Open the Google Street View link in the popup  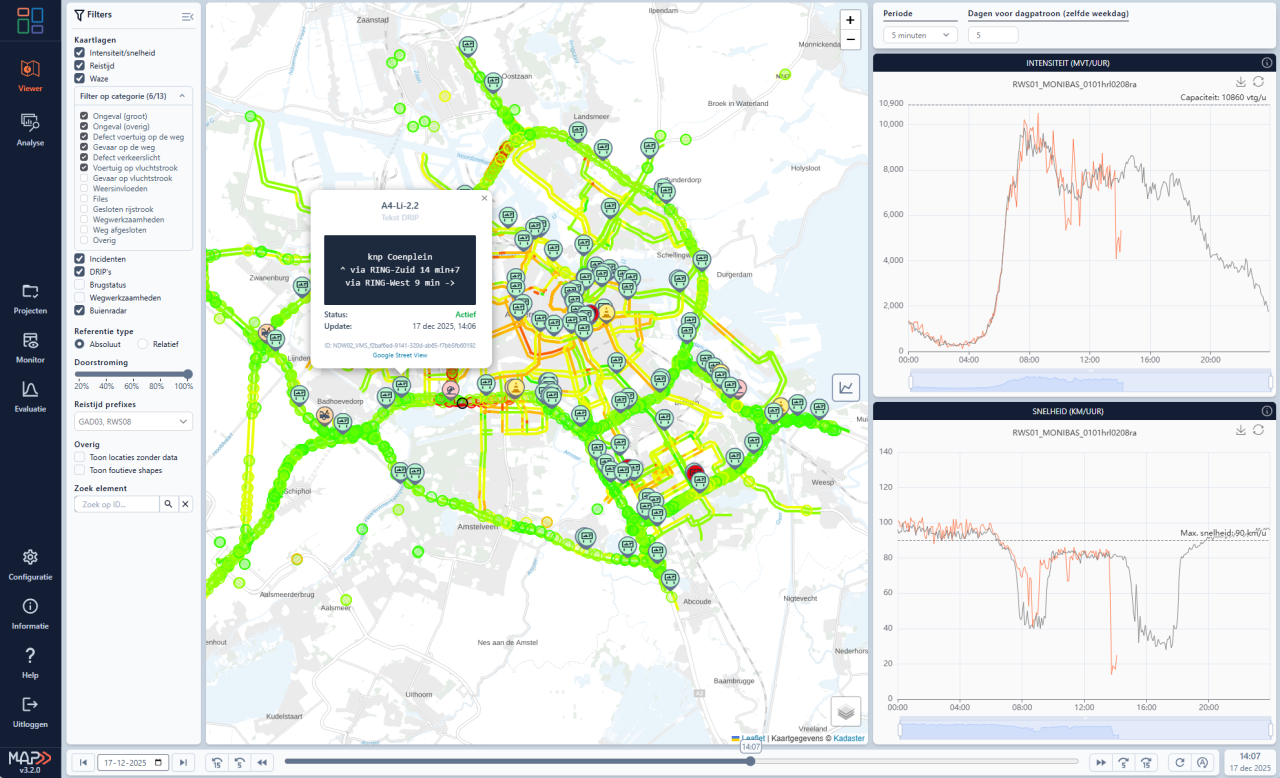pos(399,355)
